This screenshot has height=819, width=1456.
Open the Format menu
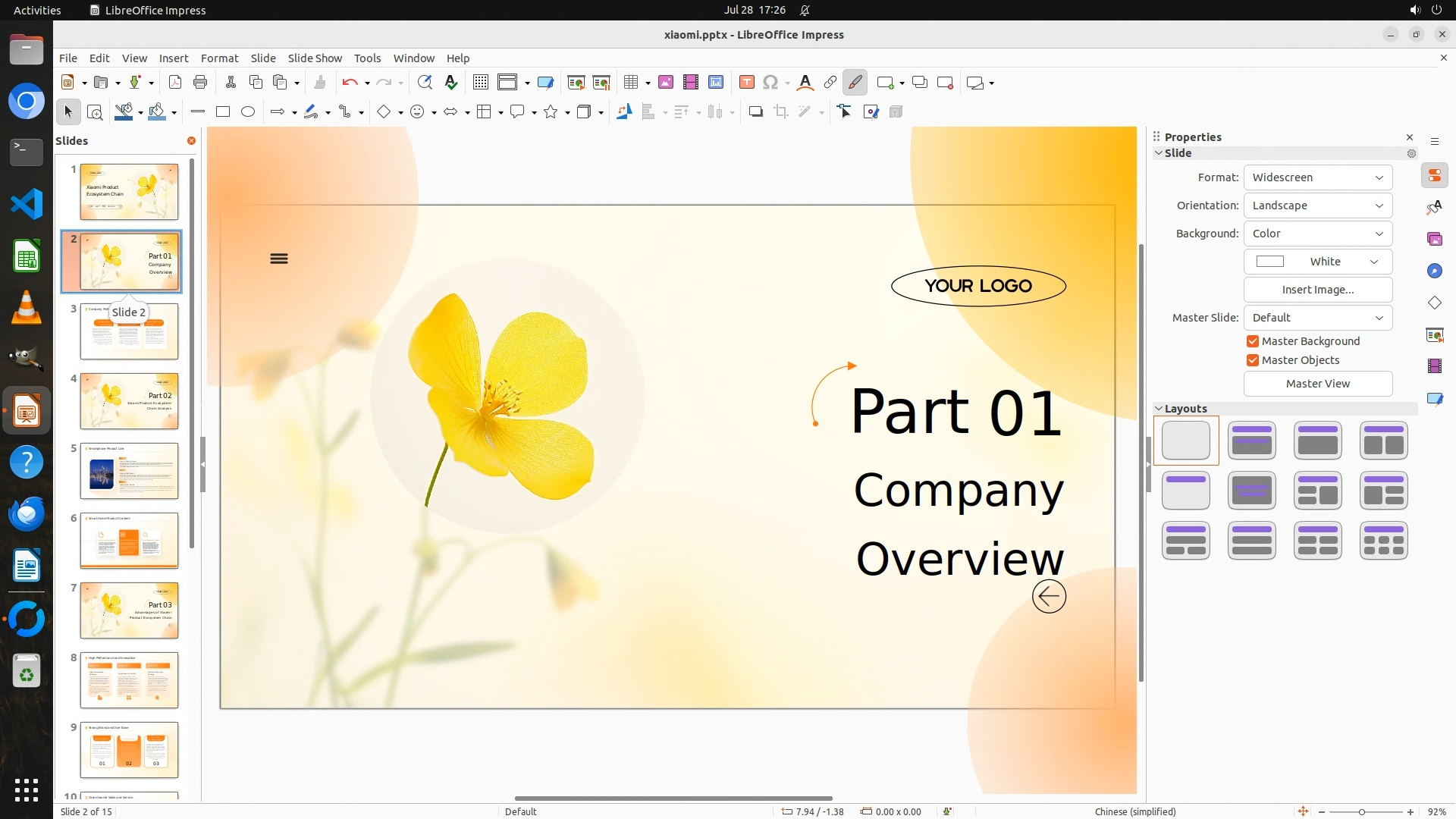point(219,58)
